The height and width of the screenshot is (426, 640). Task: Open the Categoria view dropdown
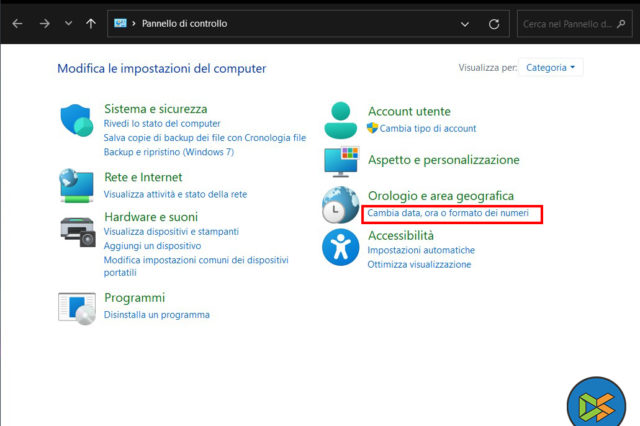550,67
